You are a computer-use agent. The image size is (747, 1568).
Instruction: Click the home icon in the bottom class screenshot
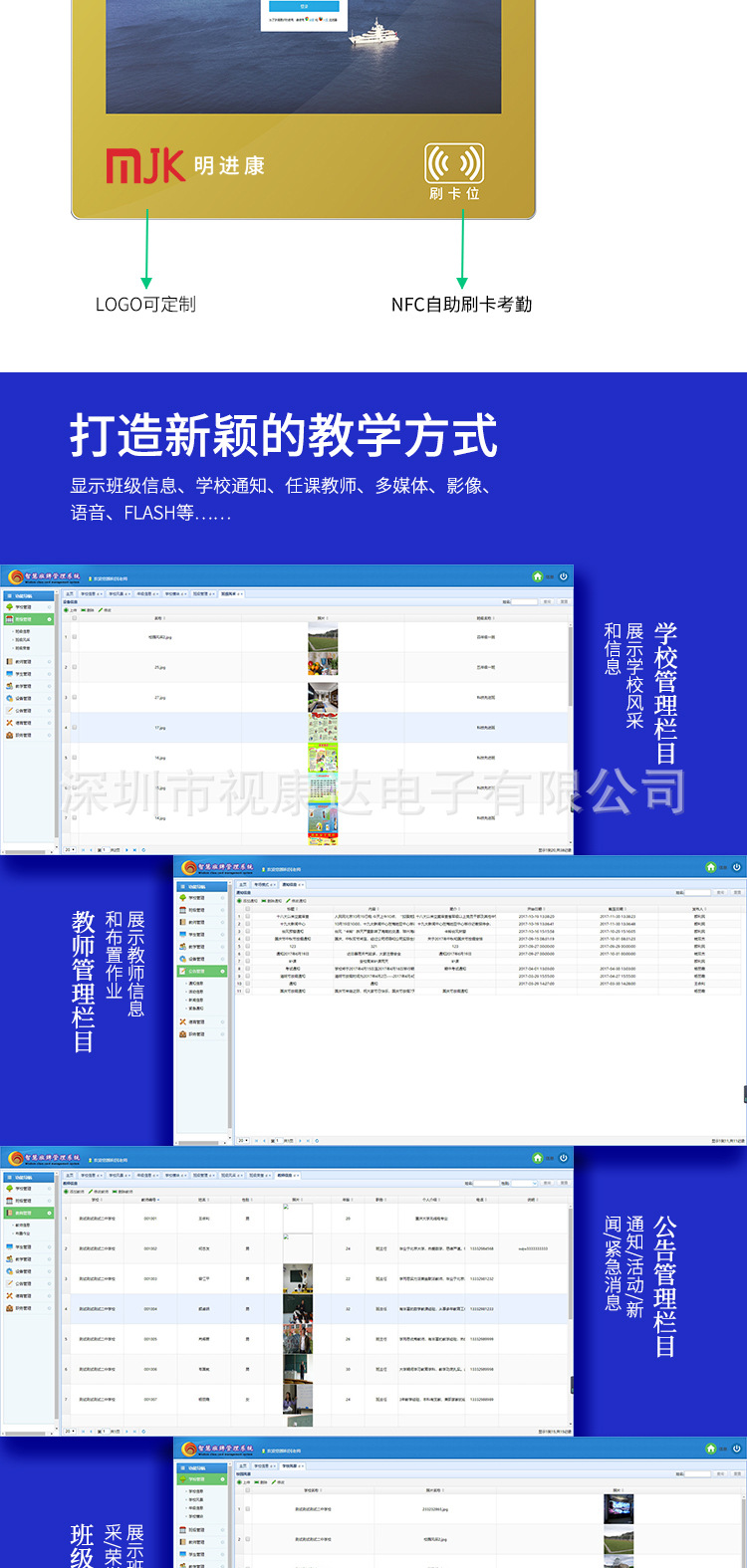(x=710, y=1449)
